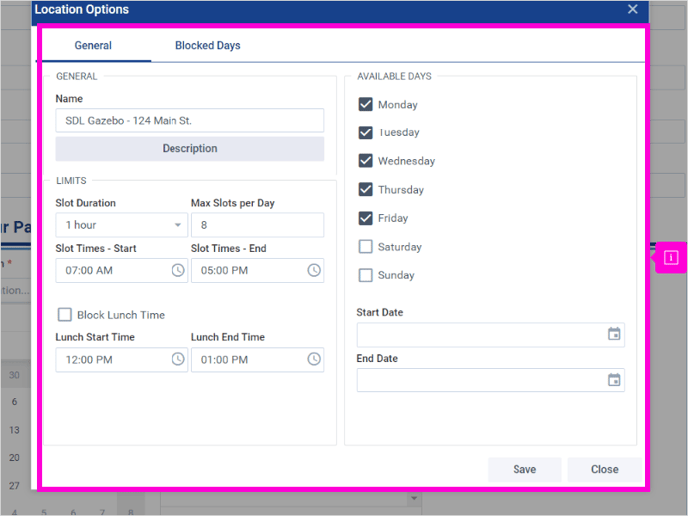
Task: Uncheck the Monday checkbox
Action: pos(366,104)
